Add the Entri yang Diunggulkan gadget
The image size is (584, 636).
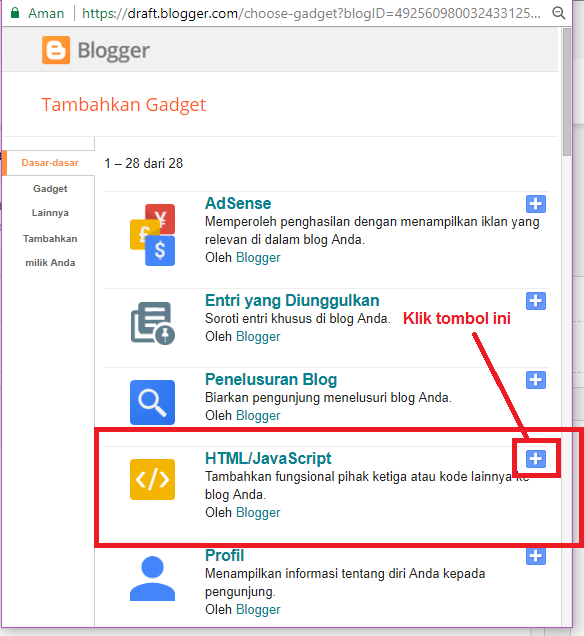click(x=536, y=301)
